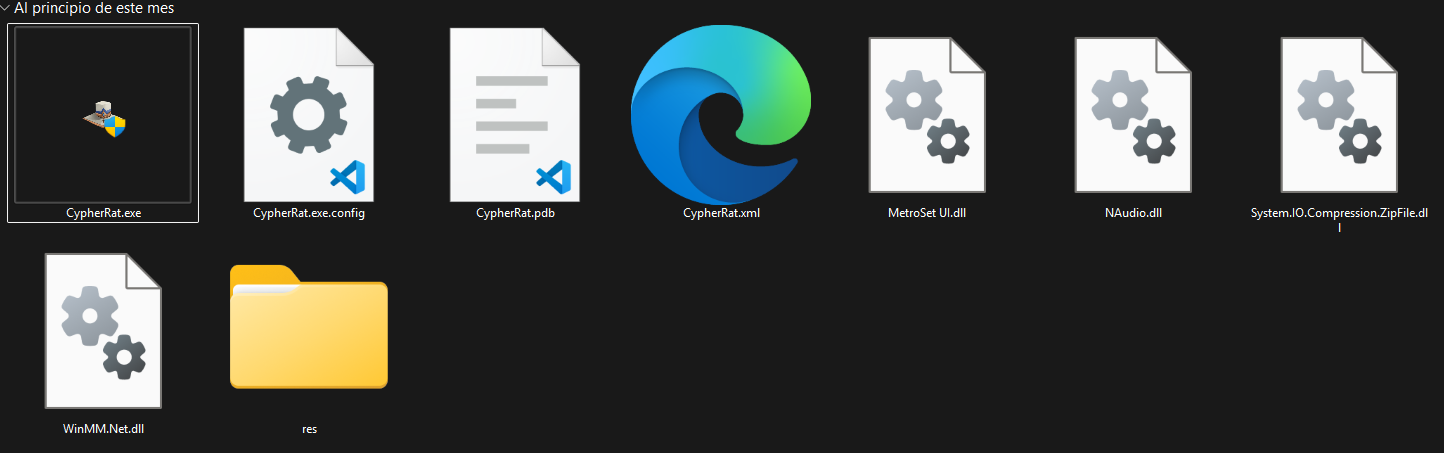Select the 'res' folder name label
This screenshot has width=1444, height=453.
pos(309,429)
